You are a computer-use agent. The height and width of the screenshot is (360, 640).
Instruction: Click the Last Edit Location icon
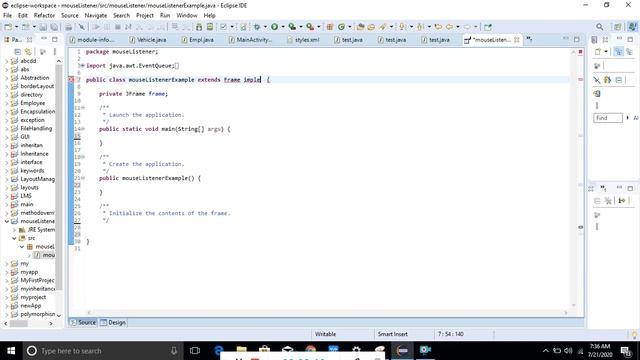(438, 27)
